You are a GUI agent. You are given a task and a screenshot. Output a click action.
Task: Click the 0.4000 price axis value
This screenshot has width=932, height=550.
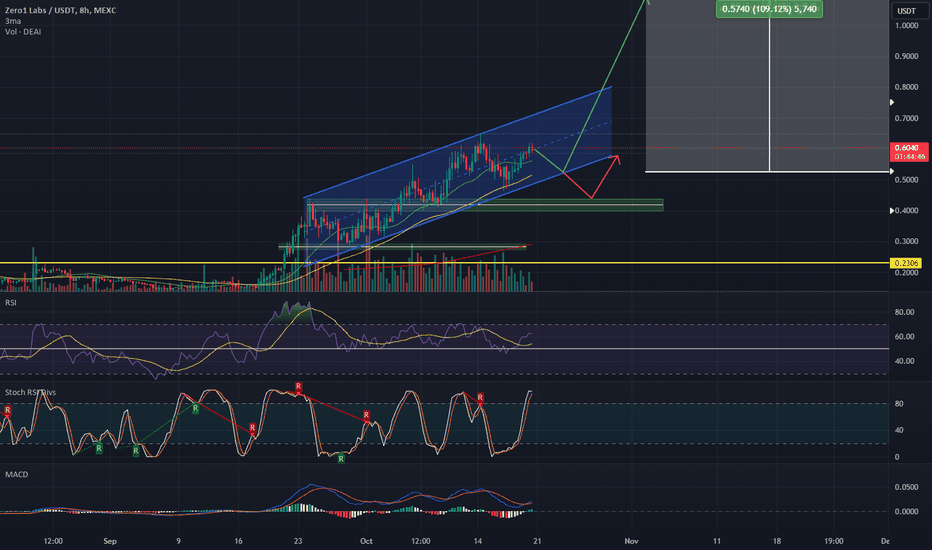pyautogui.click(x=906, y=210)
